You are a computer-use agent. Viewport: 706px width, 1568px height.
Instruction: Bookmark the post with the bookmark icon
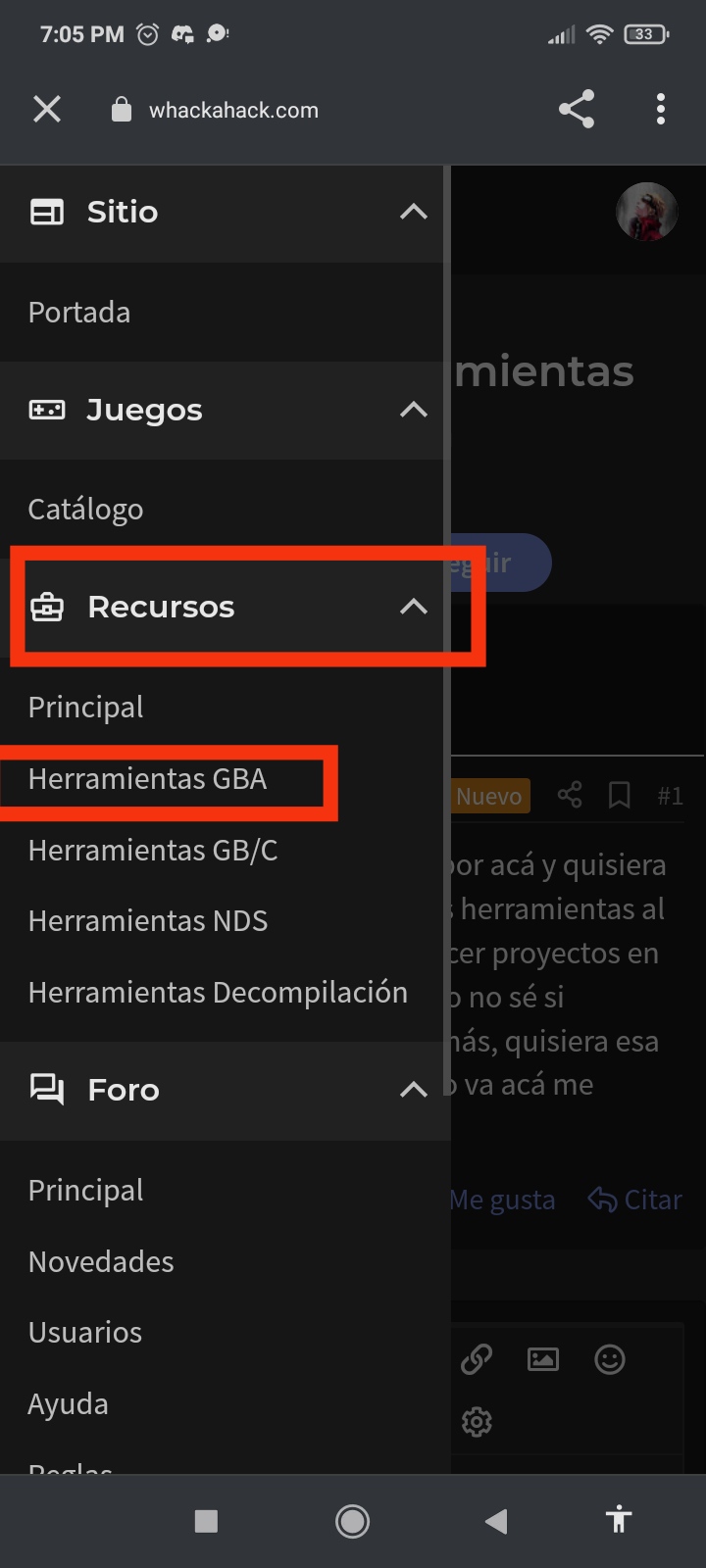[619, 795]
